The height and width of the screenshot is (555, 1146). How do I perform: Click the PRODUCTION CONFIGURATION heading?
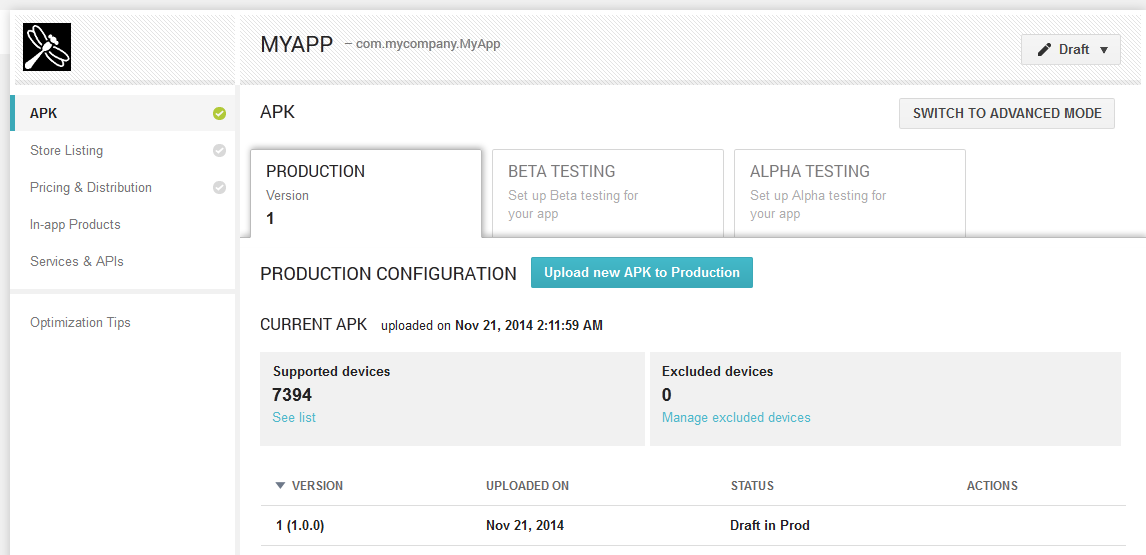[388, 273]
